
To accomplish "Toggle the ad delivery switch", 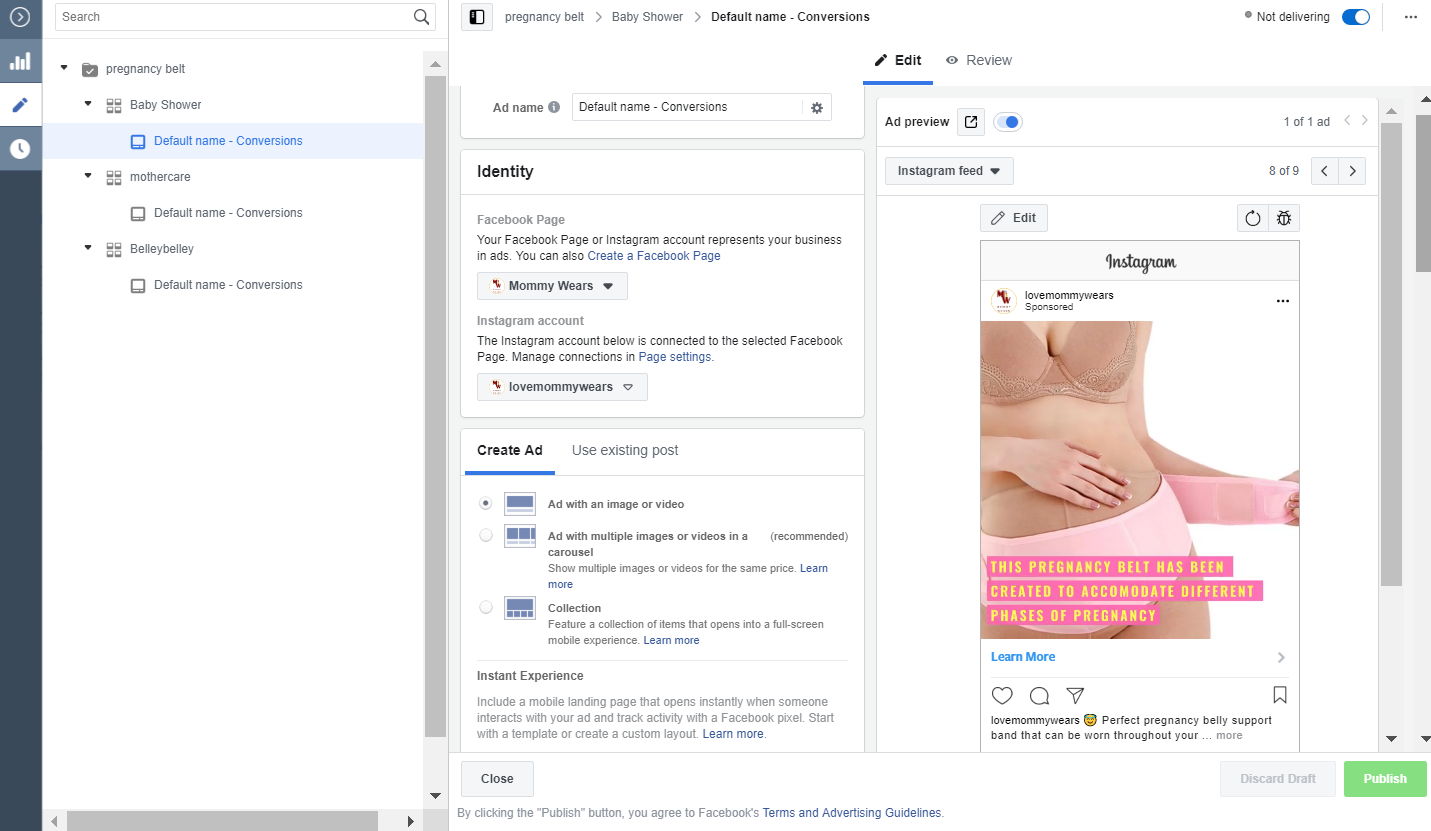I will tap(1356, 17).
